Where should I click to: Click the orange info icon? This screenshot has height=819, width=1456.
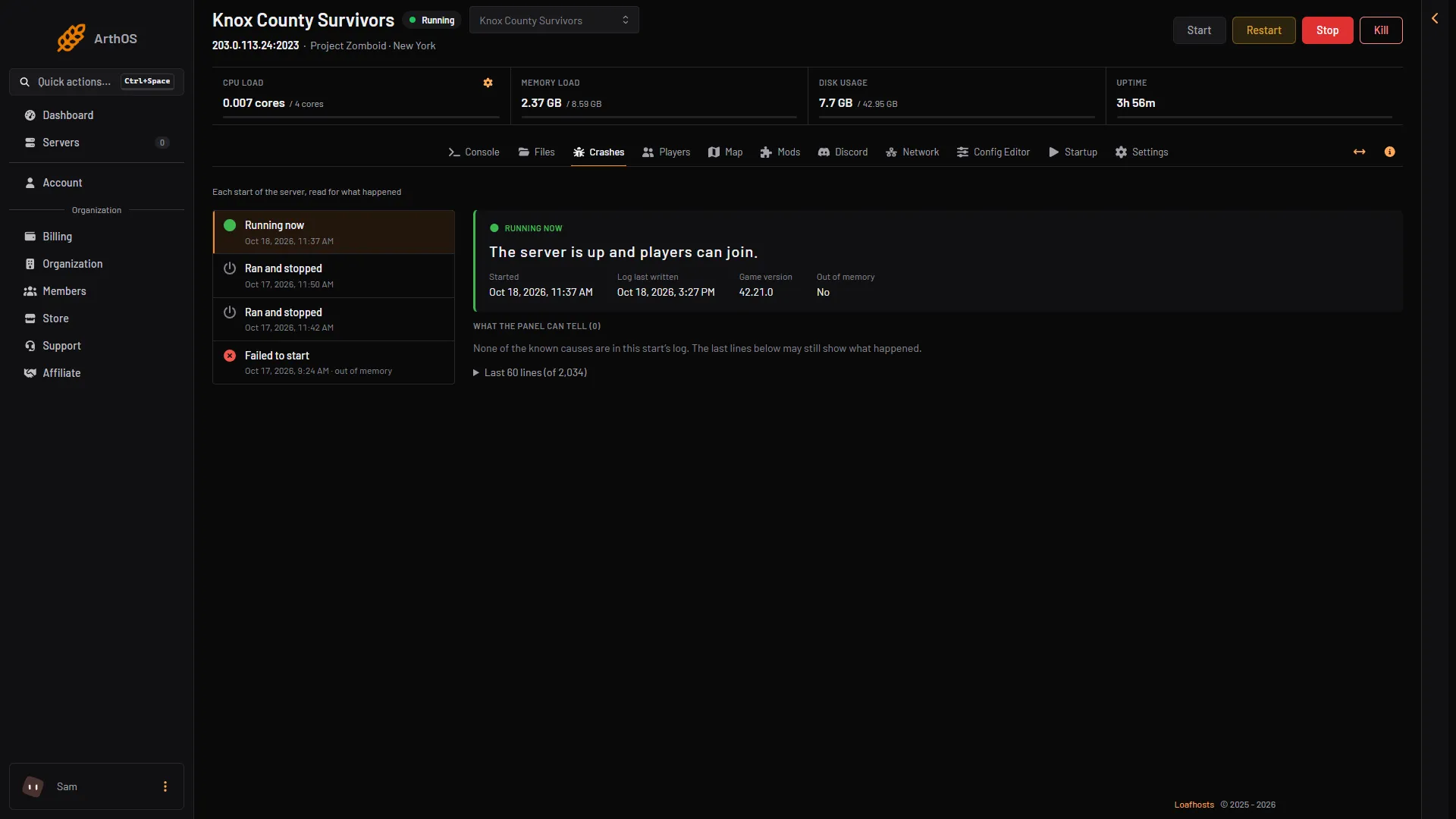pyautogui.click(x=1389, y=152)
